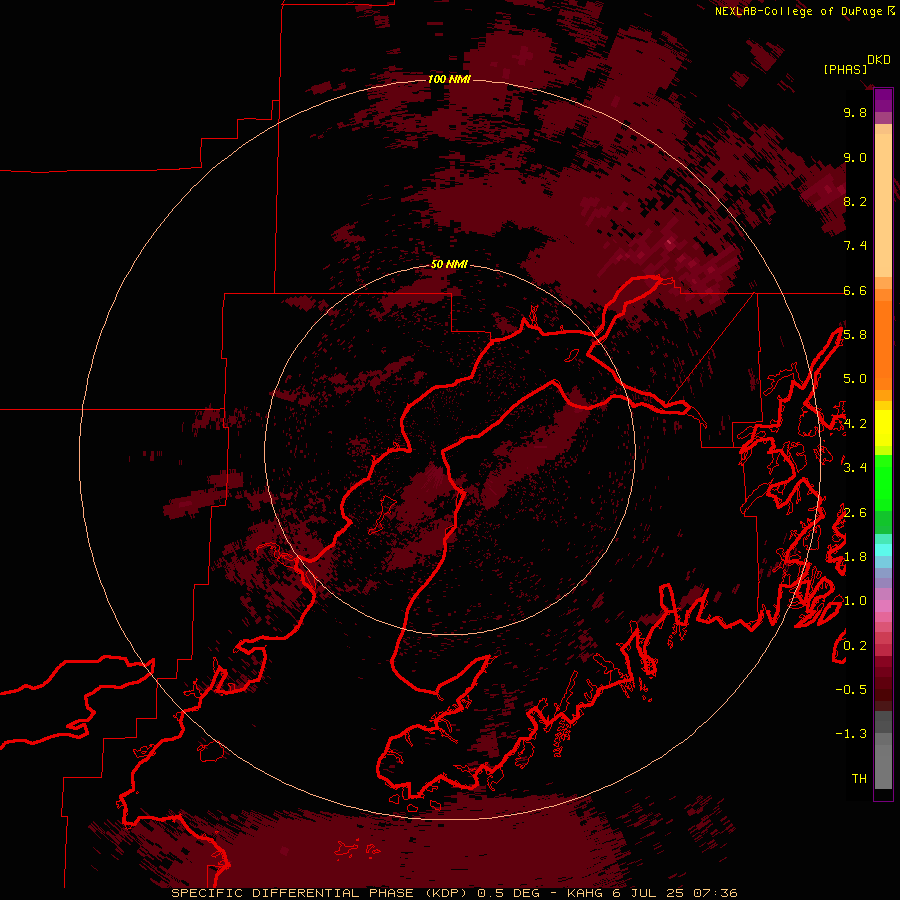Pick the cyan segment of the color bar
Screen dimensions: 900x900
(883, 550)
